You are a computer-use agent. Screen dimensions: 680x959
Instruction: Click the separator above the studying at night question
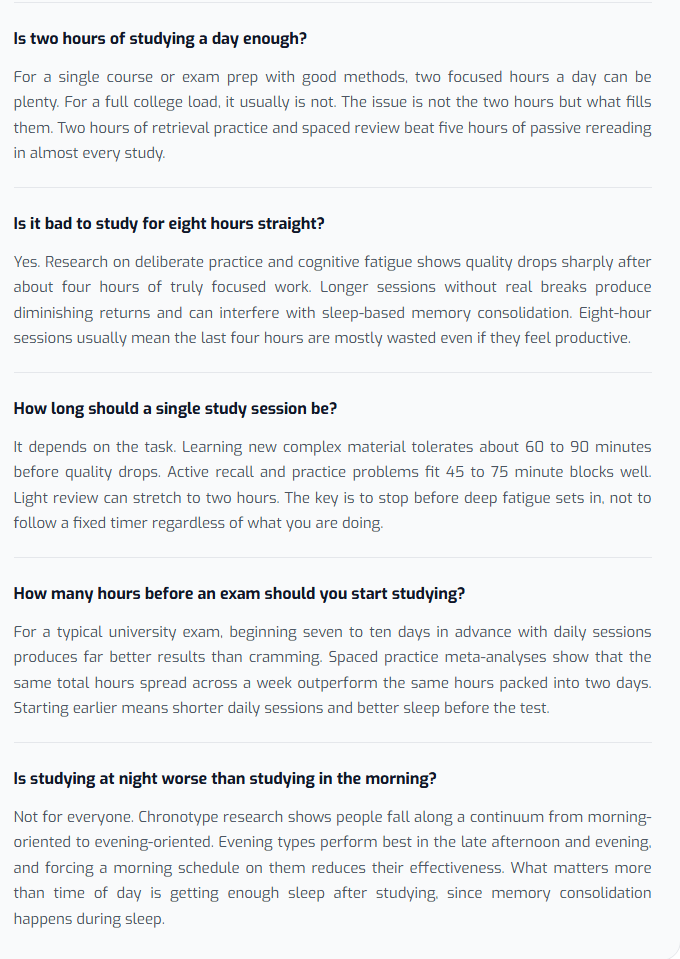(333, 742)
